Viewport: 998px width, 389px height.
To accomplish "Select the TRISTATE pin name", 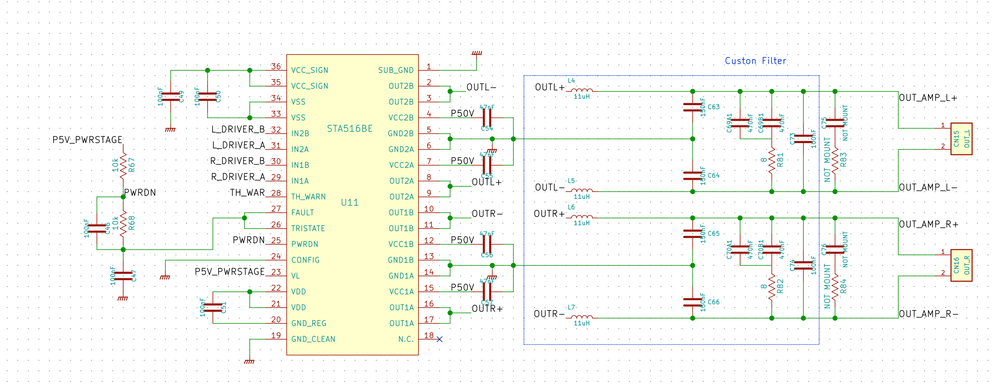I will [308, 228].
